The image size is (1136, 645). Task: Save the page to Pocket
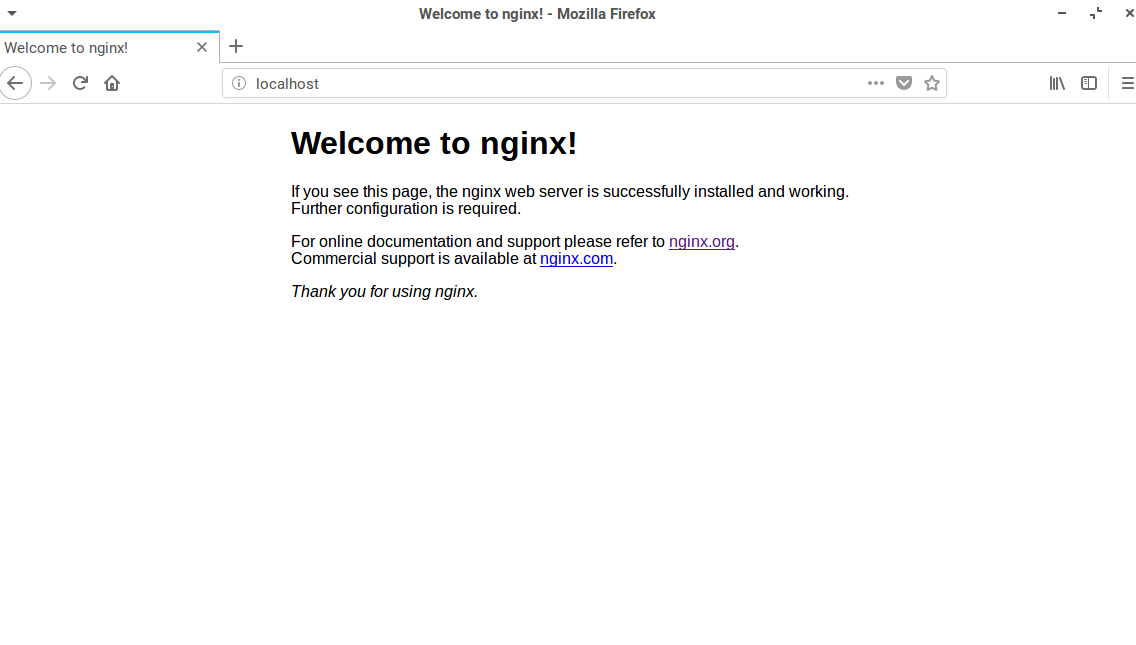tap(903, 83)
